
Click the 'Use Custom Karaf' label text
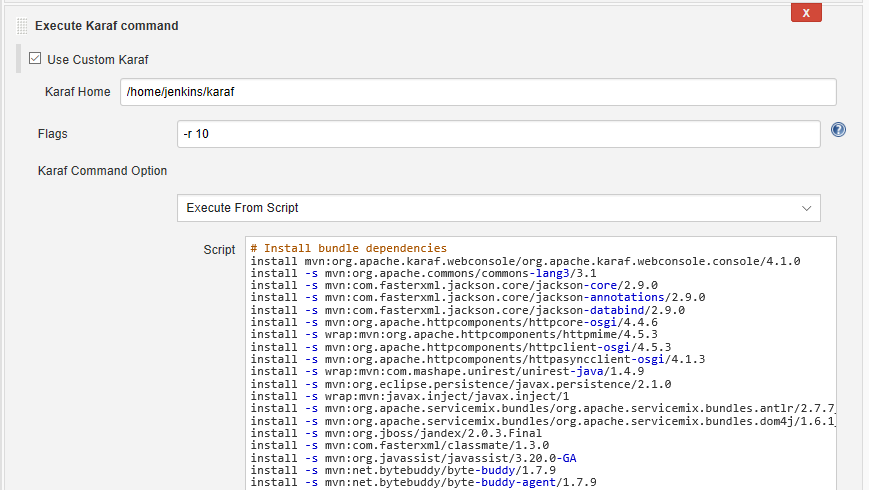(x=98, y=60)
